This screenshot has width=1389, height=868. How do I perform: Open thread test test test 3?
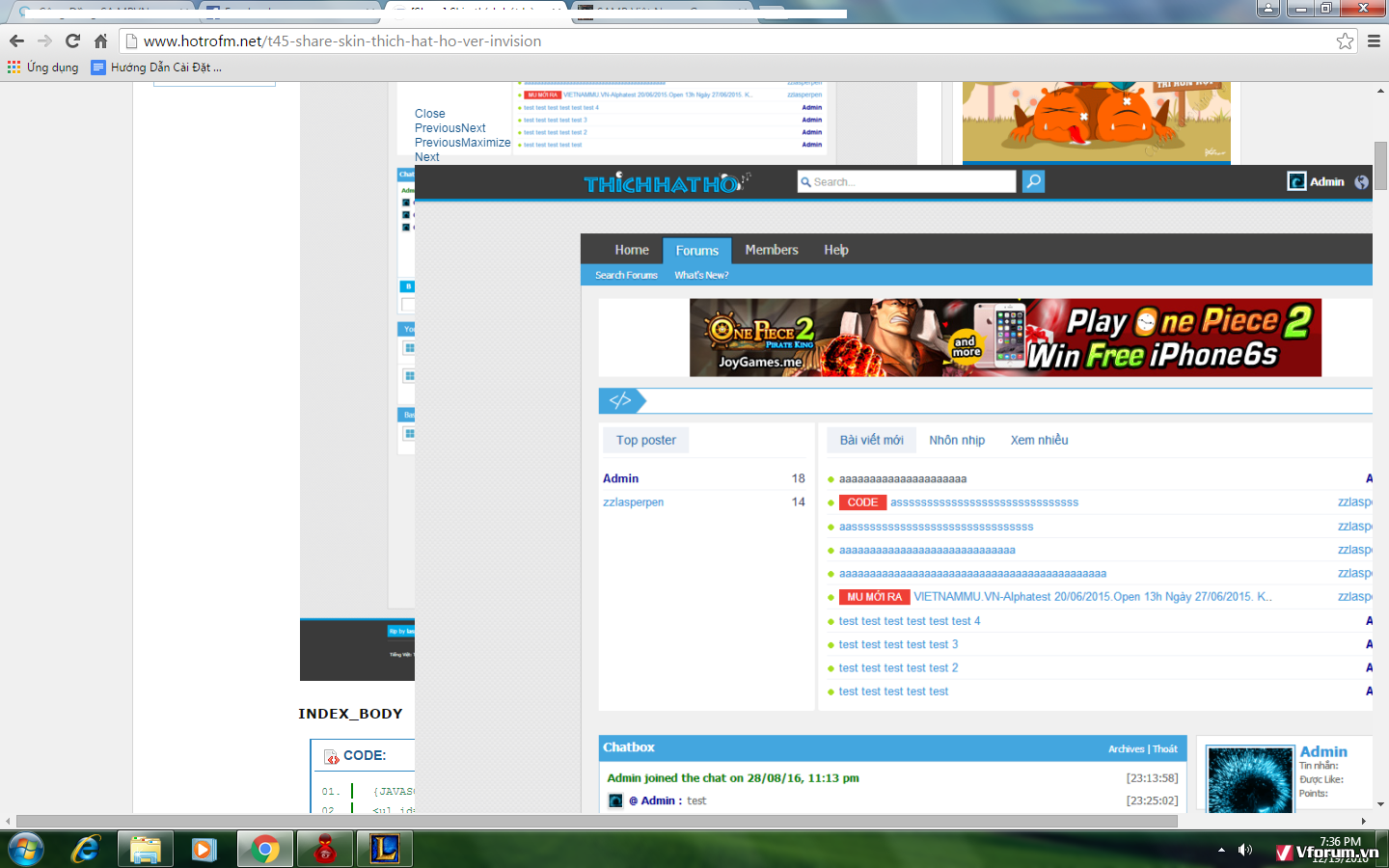[x=898, y=644]
